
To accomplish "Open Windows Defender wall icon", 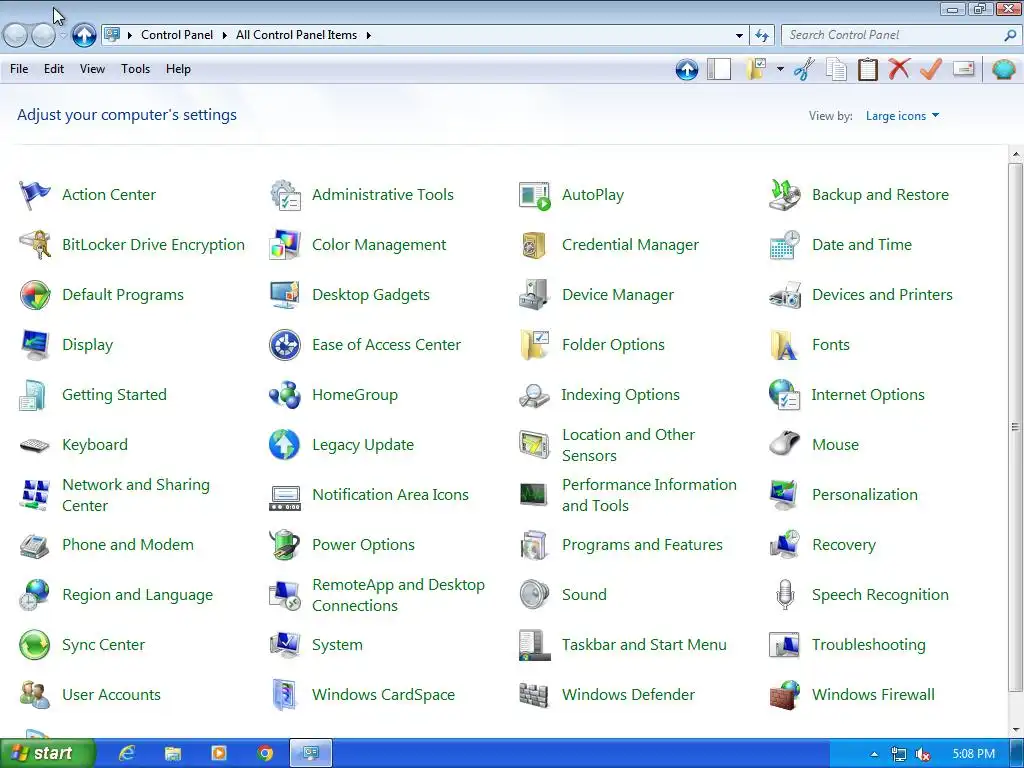I will [x=534, y=695].
